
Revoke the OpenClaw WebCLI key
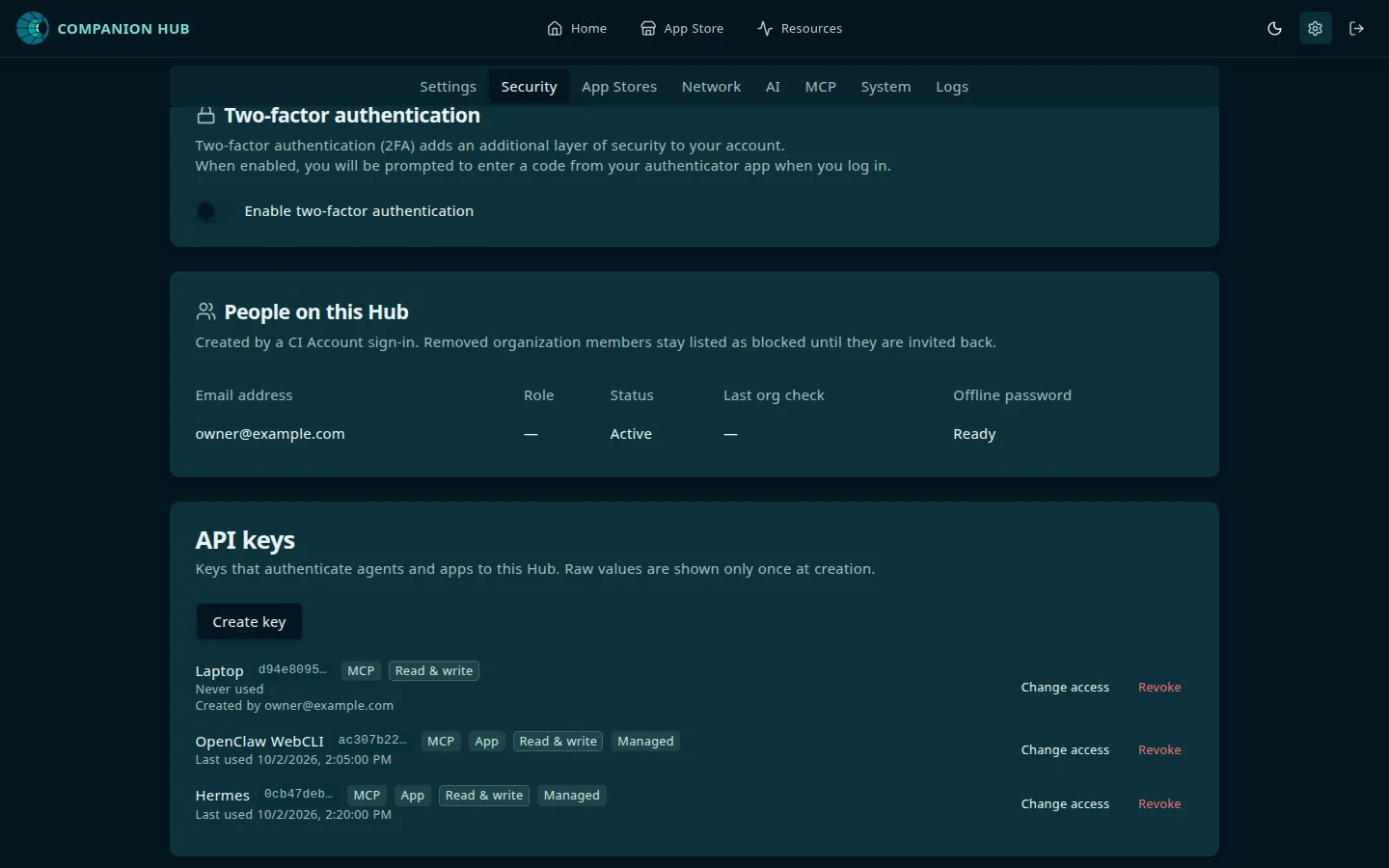coord(1159,750)
